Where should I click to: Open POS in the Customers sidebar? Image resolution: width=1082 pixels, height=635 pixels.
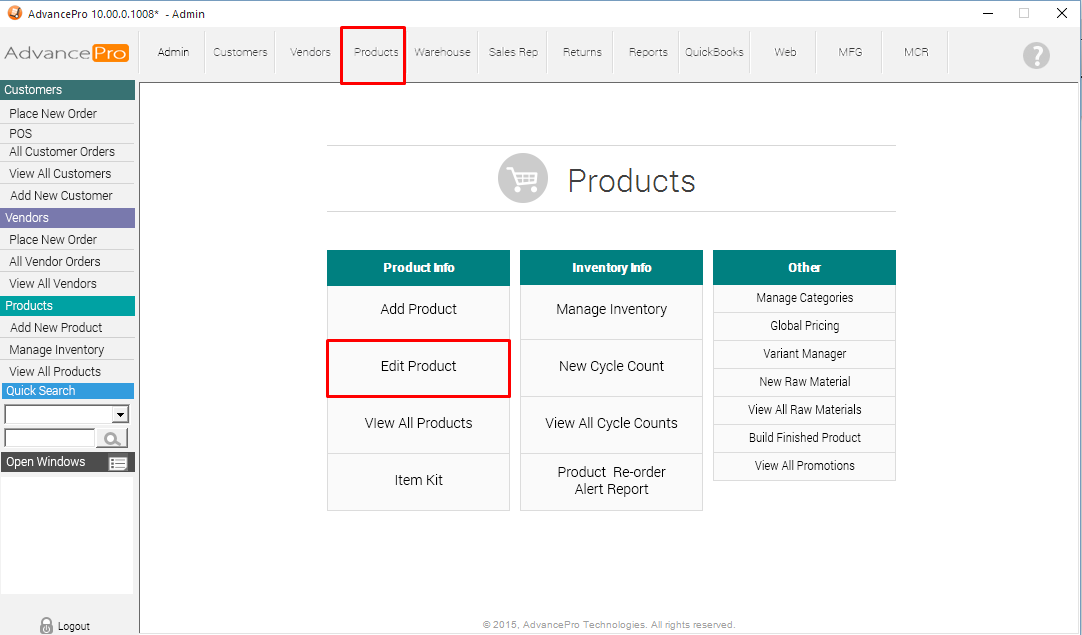click(21, 133)
